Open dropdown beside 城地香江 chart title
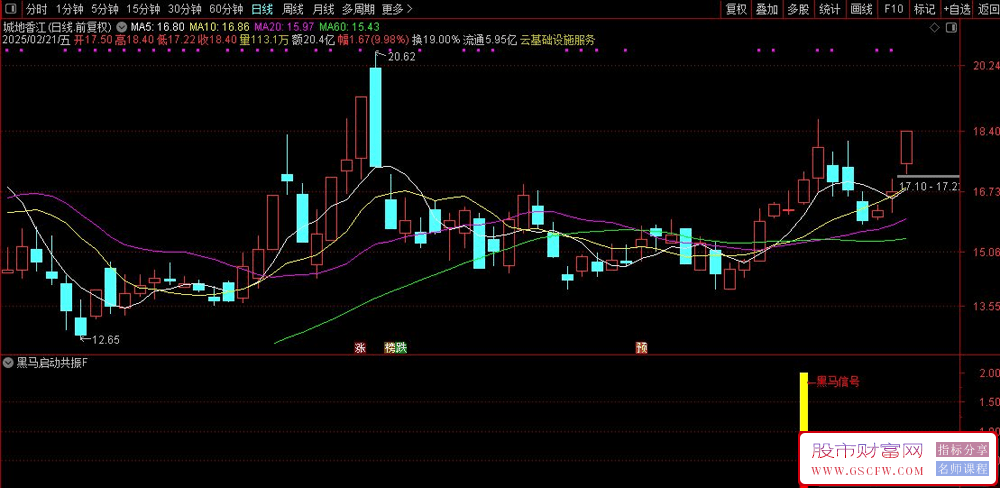Image resolution: width=1000 pixels, height=488 pixels. pyautogui.click(x=121, y=27)
